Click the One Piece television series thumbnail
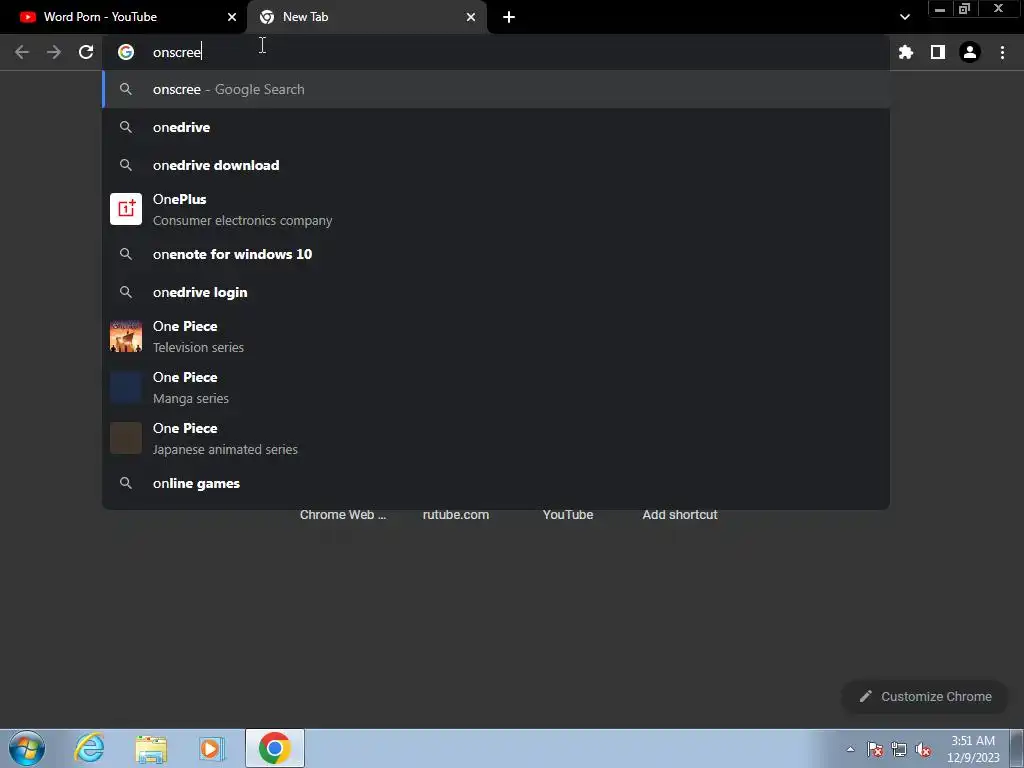This screenshot has width=1024, height=768. 125,336
